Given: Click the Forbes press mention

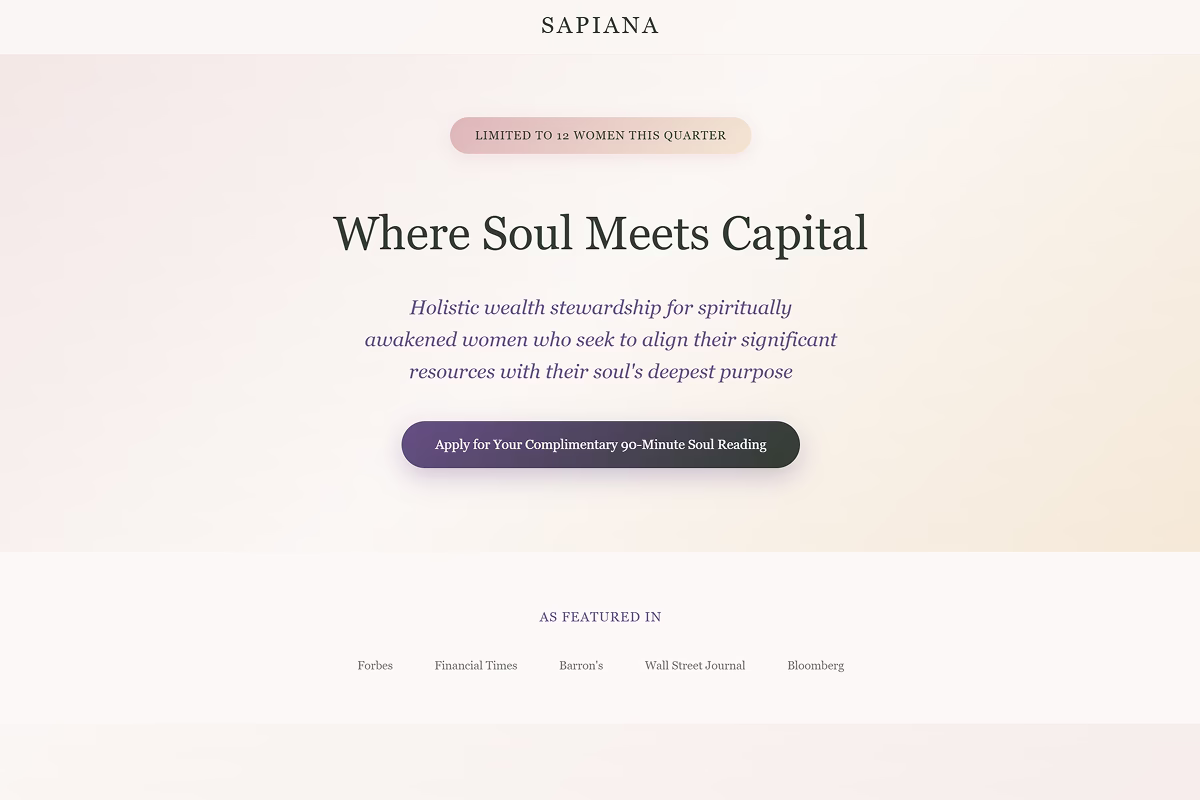Looking at the screenshot, I should 375,665.
